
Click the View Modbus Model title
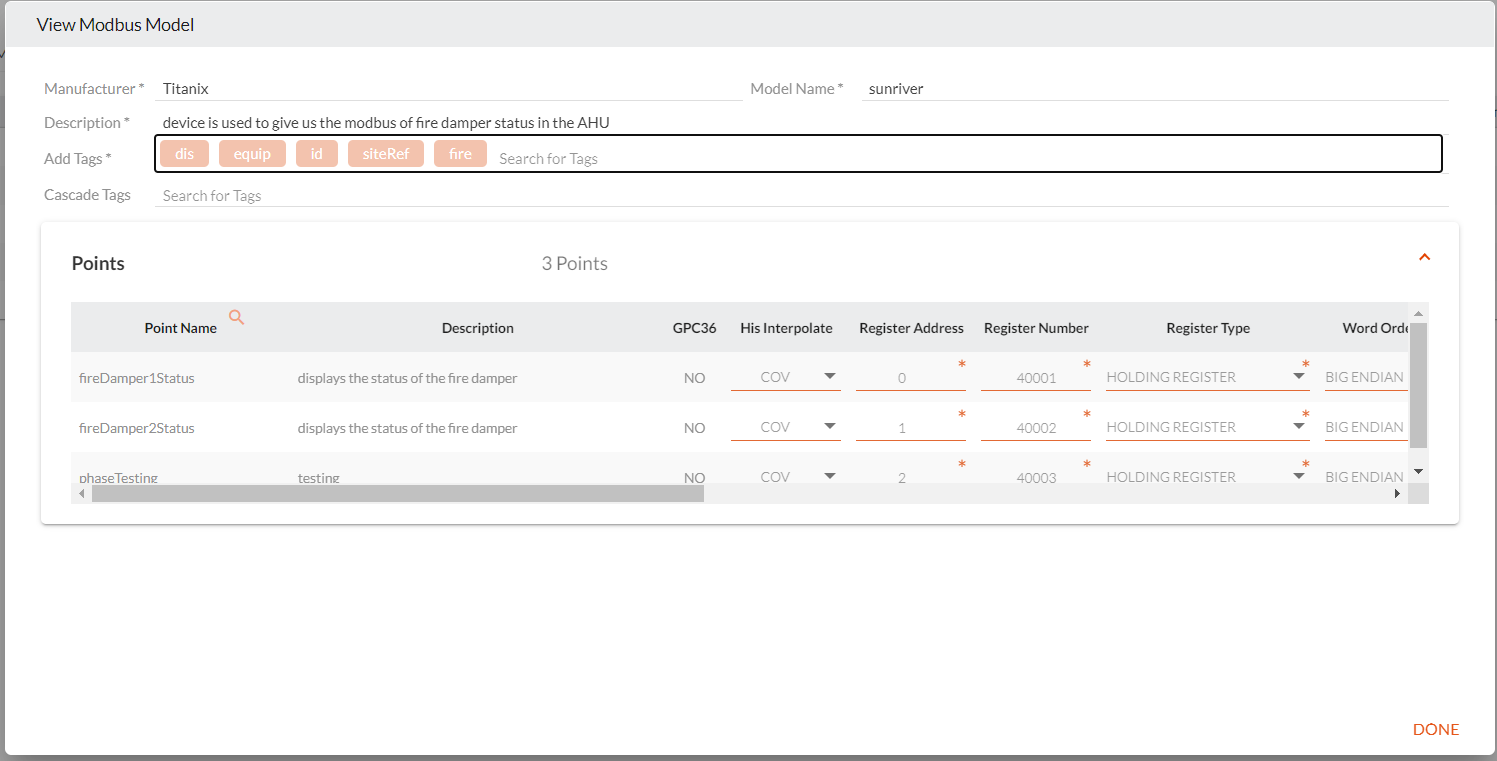pos(115,24)
